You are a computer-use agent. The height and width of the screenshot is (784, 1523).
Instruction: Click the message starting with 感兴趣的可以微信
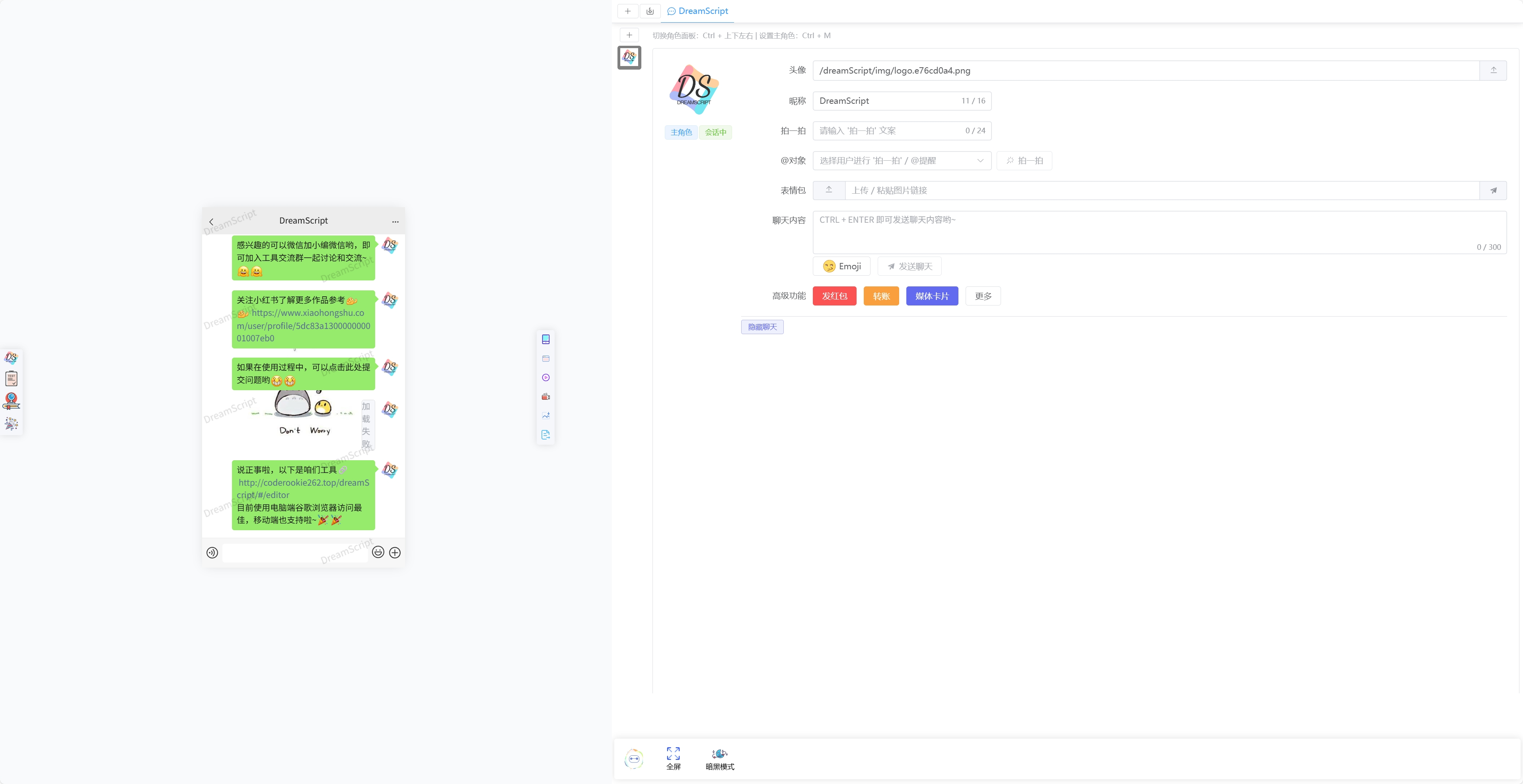tap(303, 258)
